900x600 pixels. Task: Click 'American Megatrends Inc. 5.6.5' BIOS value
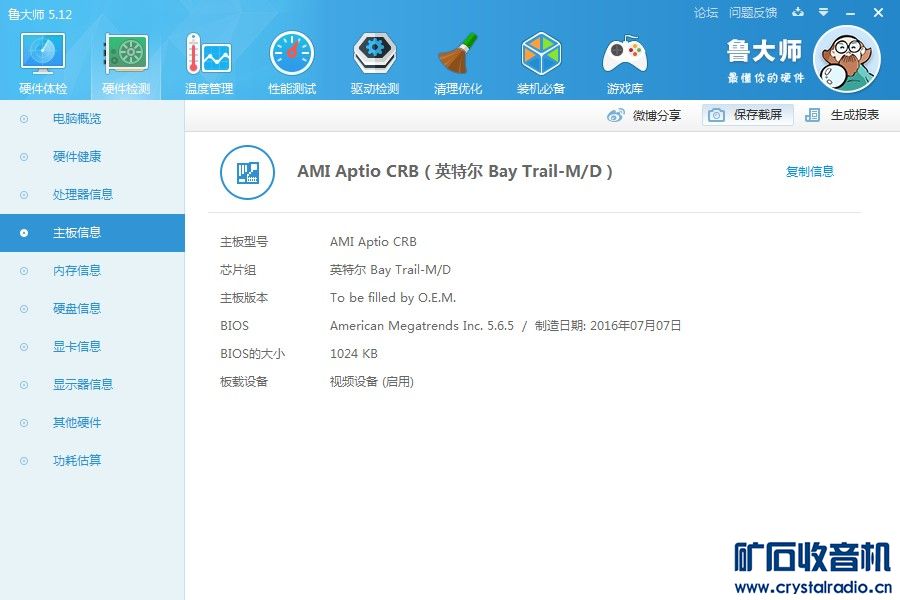422,326
